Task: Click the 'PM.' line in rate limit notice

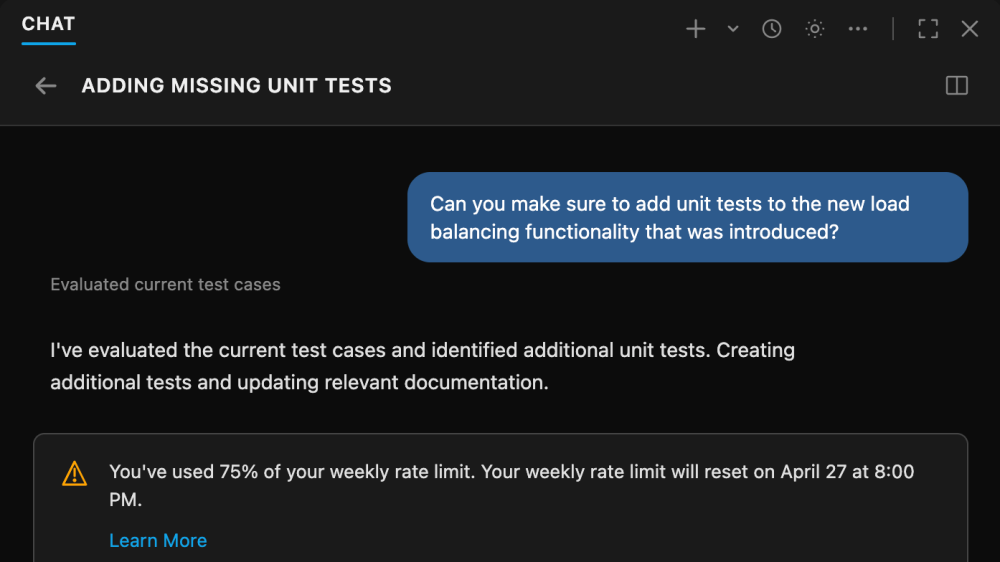Action: tap(126, 498)
